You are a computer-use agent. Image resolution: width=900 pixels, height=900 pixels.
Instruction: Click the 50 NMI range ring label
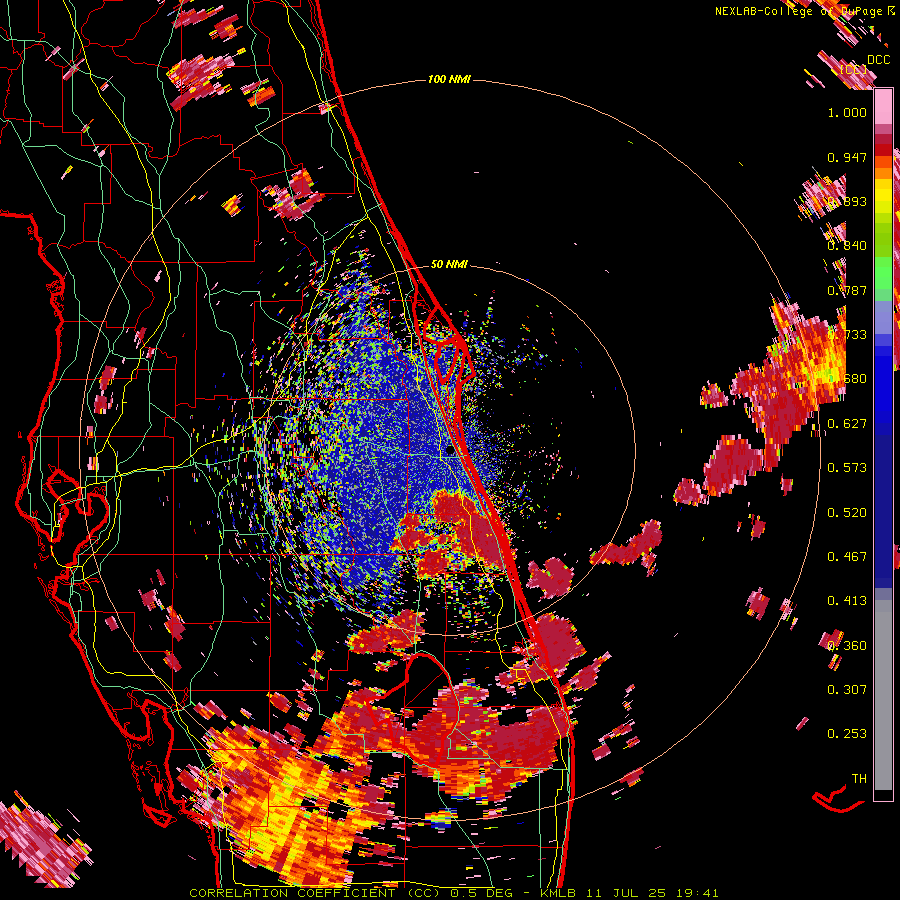pos(449,264)
